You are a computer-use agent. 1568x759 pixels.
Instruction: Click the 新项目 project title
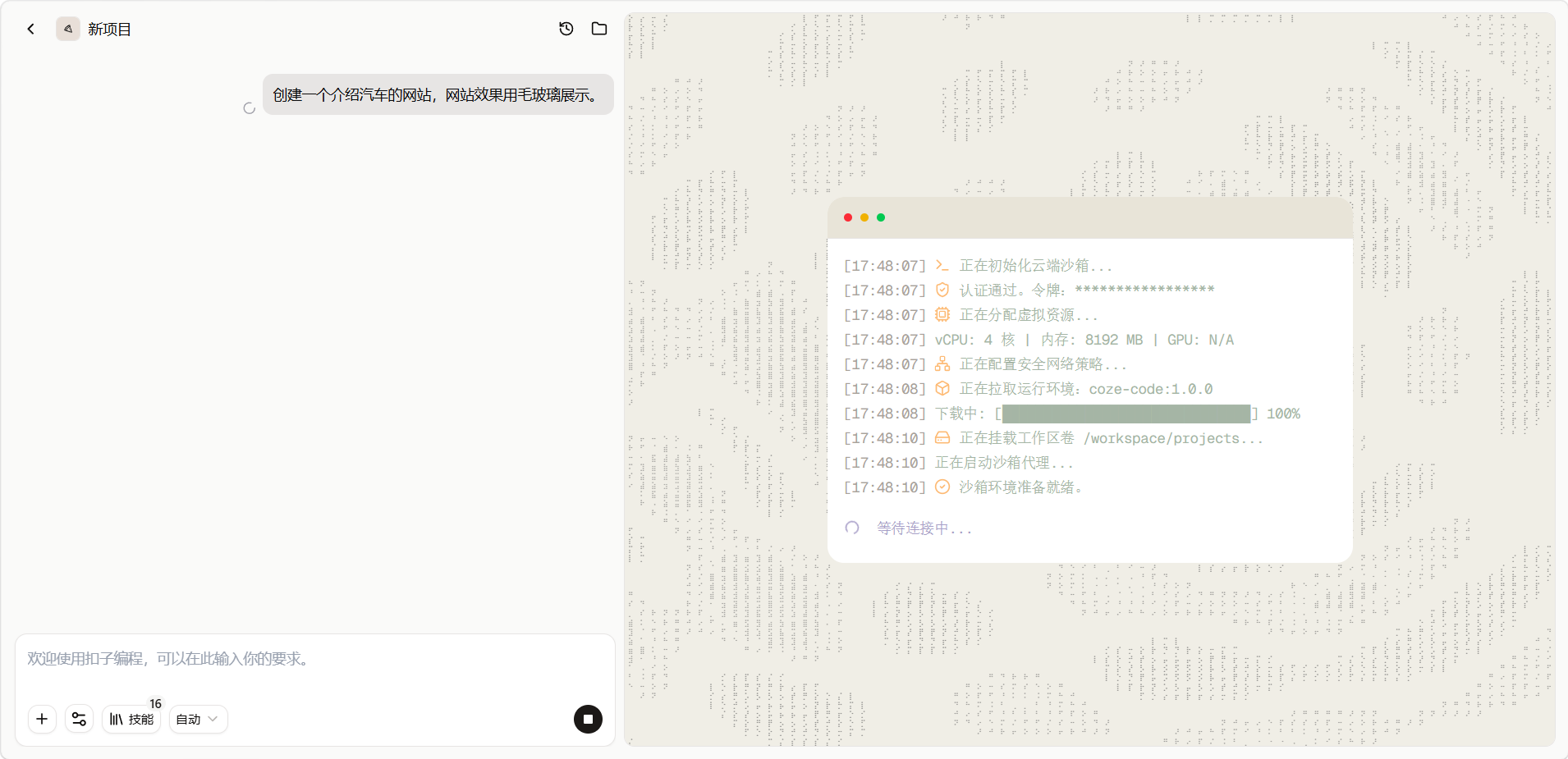(x=109, y=30)
